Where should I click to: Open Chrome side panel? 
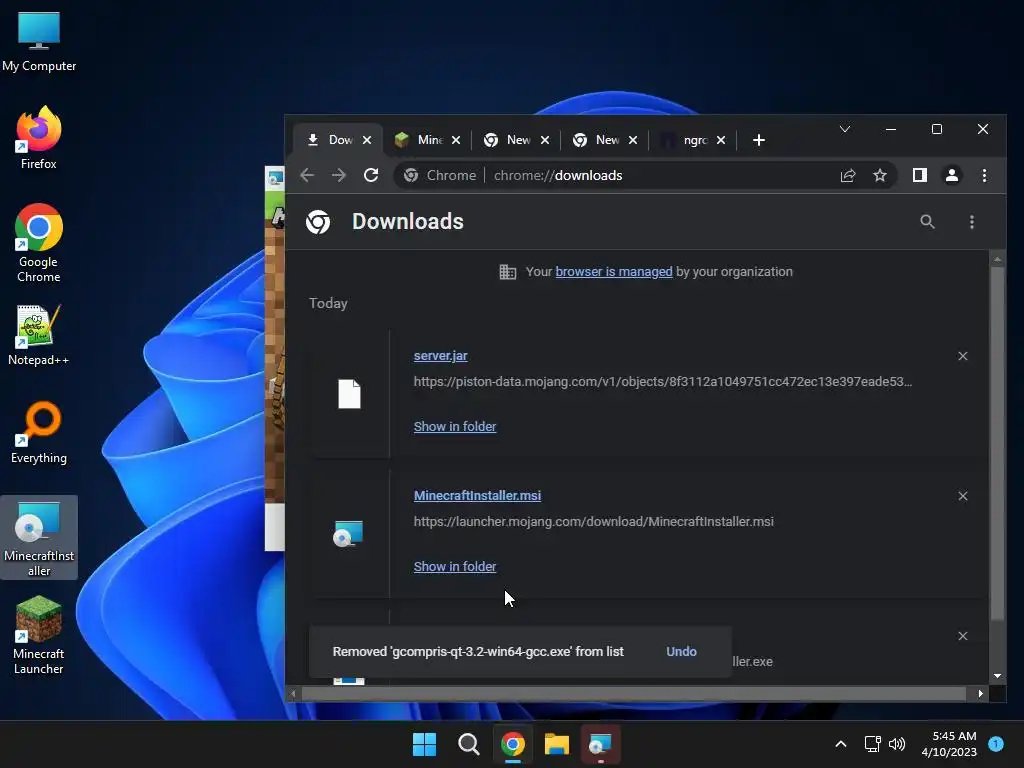(920, 175)
